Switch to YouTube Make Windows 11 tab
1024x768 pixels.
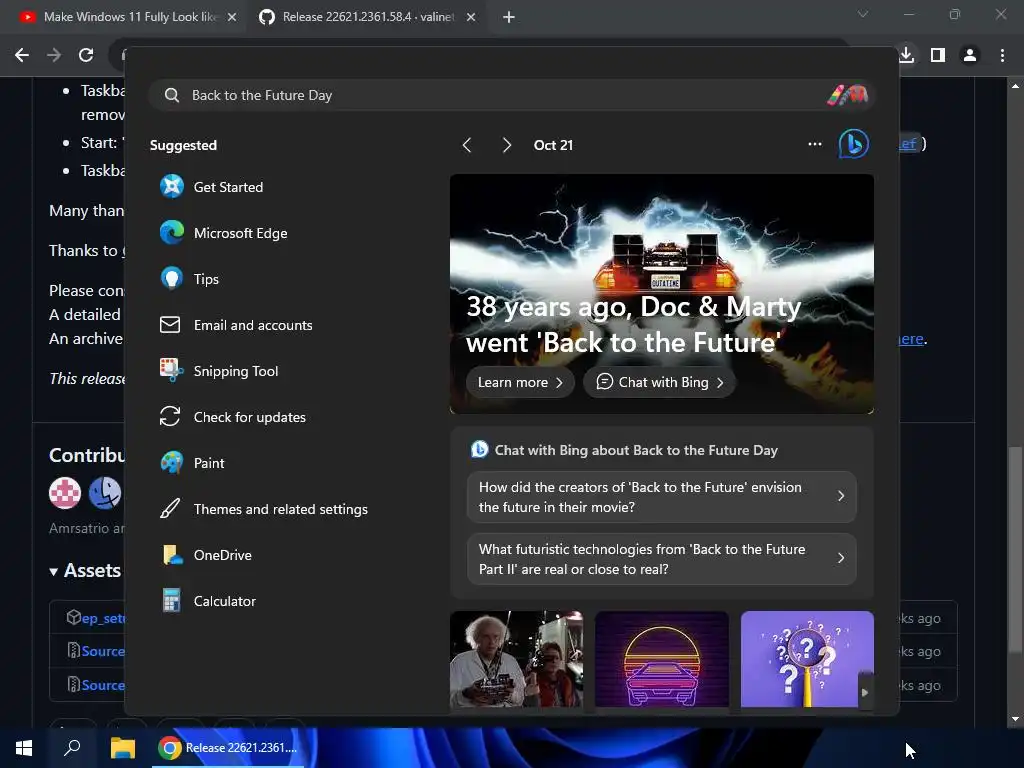(129, 17)
